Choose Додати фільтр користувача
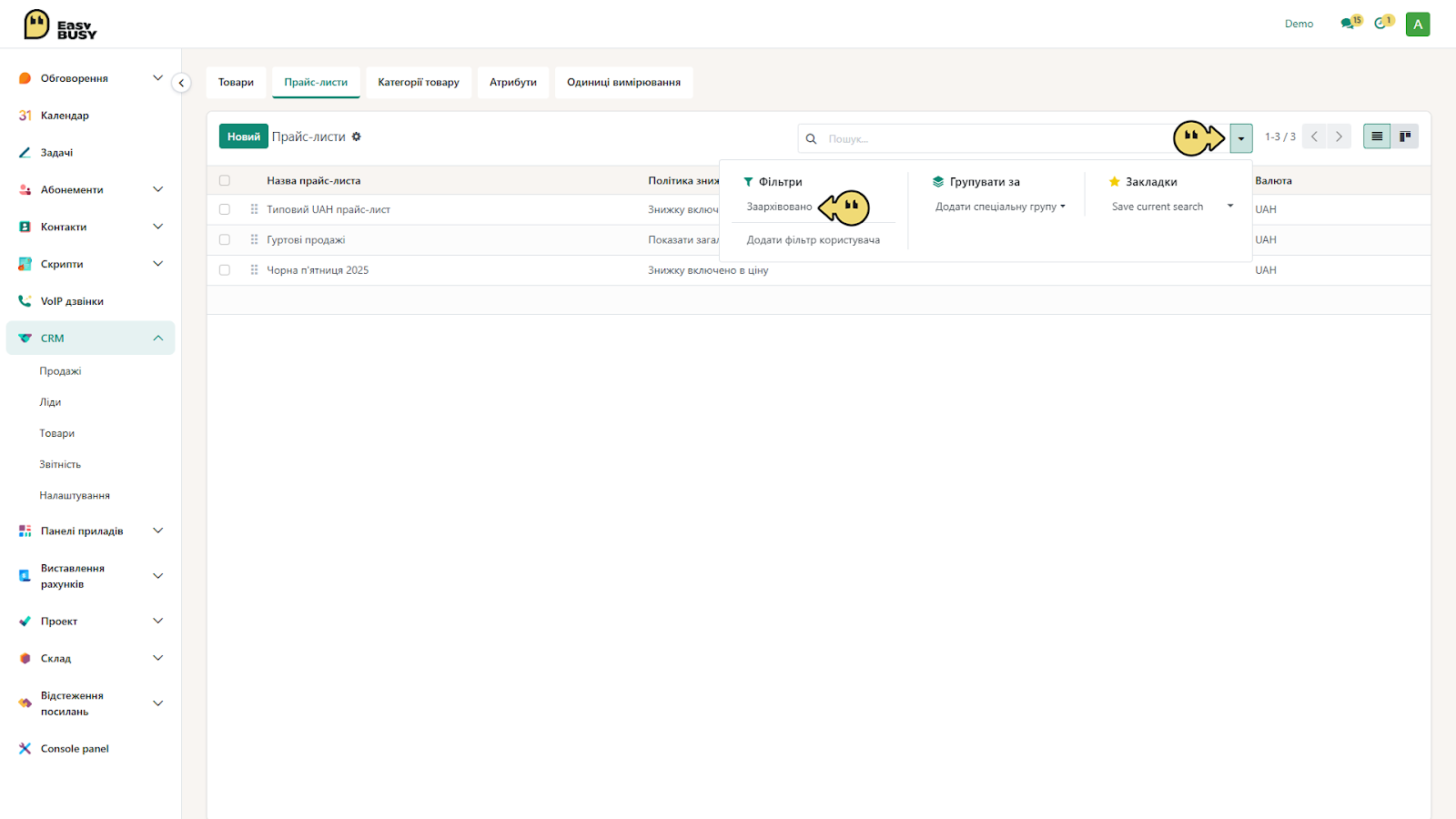This screenshot has height=819, width=1456. (814, 240)
